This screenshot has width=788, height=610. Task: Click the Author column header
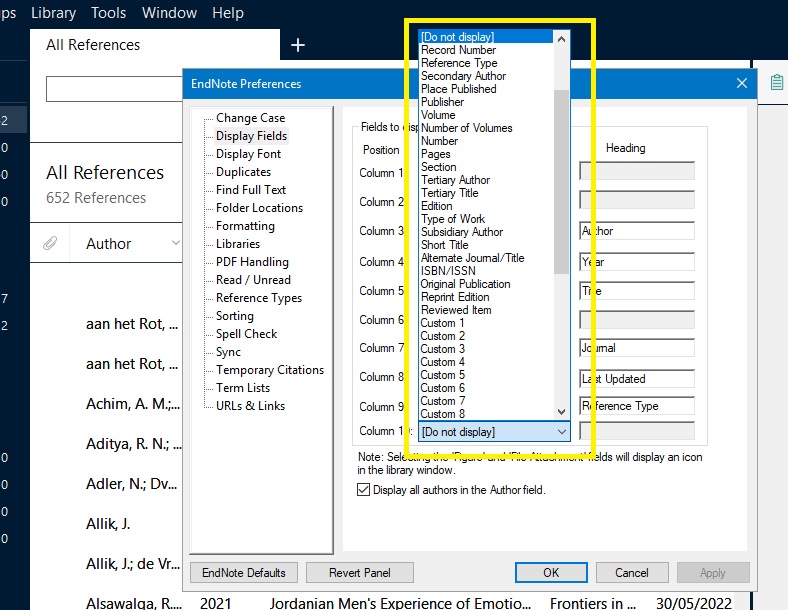point(109,243)
